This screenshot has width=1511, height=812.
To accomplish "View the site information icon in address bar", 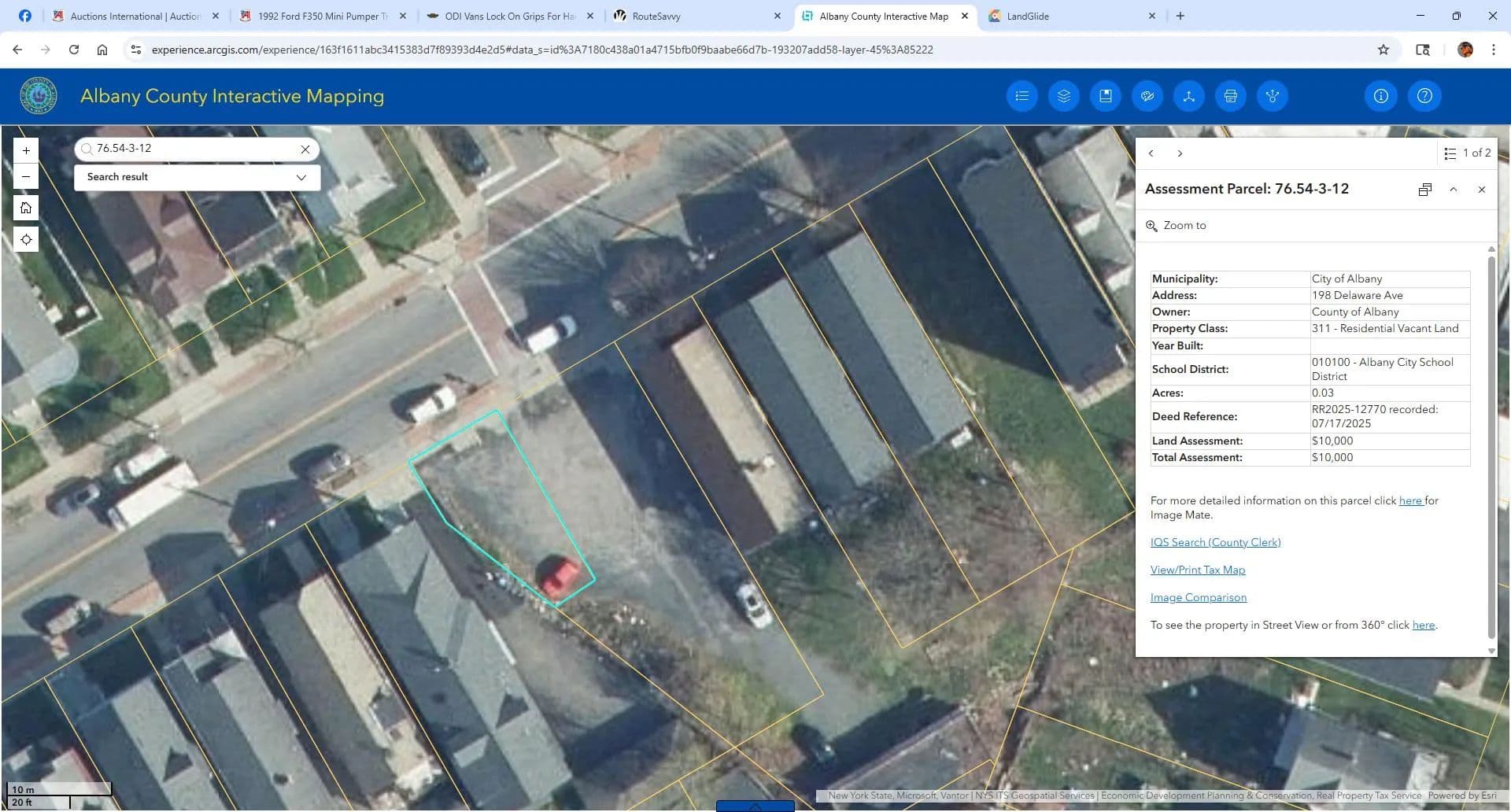I will pyautogui.click(x=135, y=50).
